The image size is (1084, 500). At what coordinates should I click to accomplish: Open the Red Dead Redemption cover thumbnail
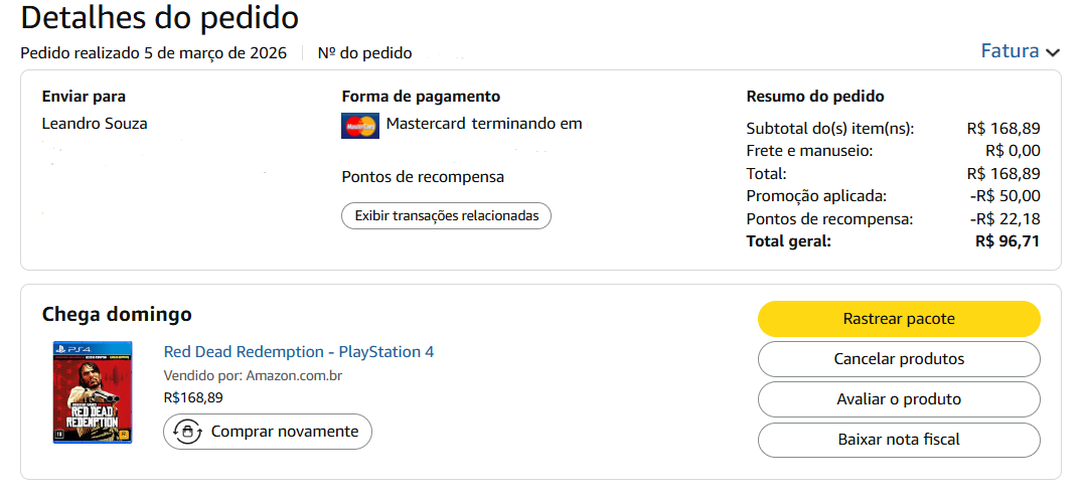pyautogui.click(x=93, y=392)
